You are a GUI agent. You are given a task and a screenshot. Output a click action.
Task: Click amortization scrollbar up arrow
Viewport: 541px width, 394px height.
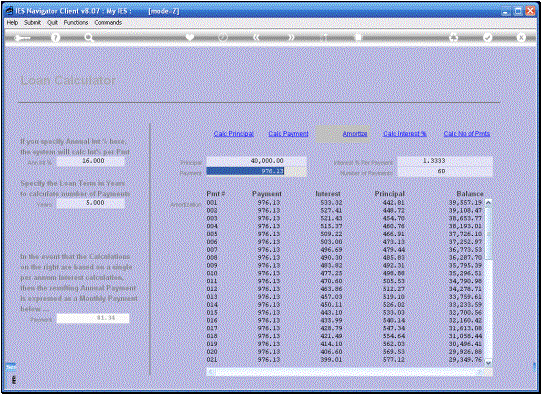tap(488, 202)
